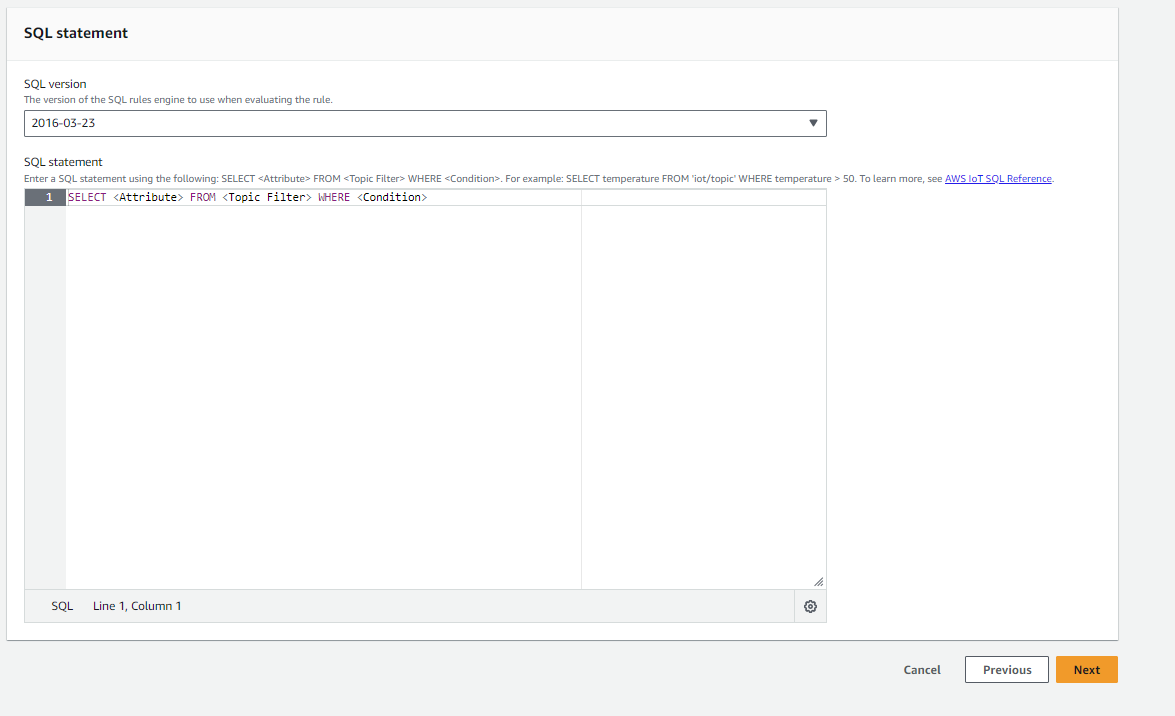The image size is (1175, 716).
Task: Click the Line 1, Column 1 indicator
Action: 137,605
